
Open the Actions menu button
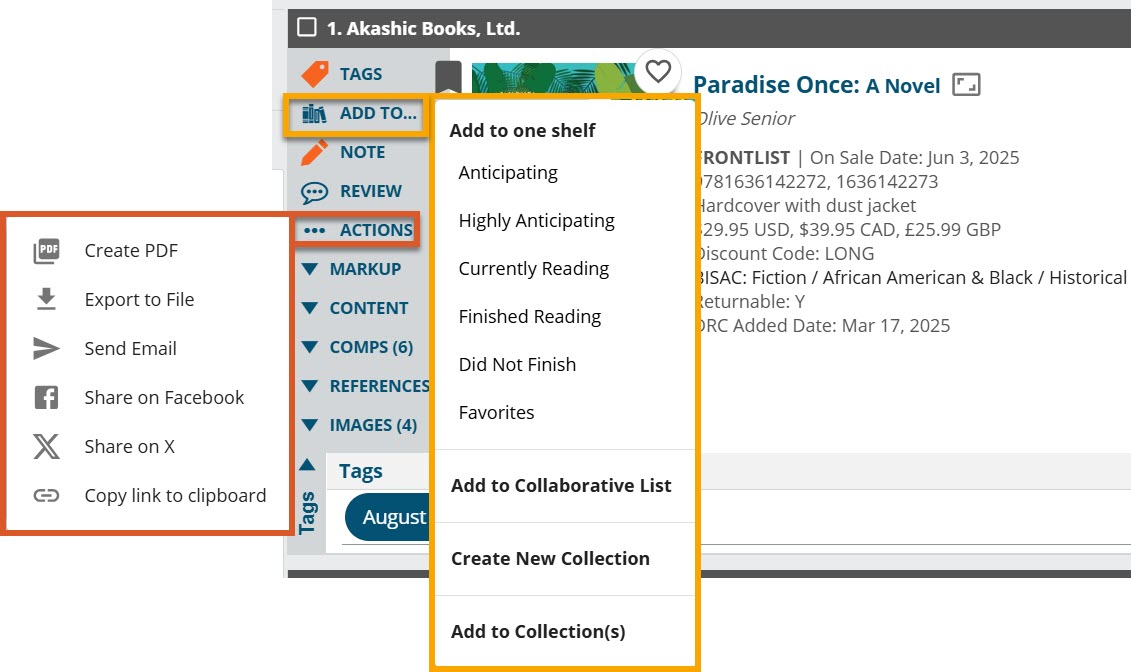tap(357, 230)
